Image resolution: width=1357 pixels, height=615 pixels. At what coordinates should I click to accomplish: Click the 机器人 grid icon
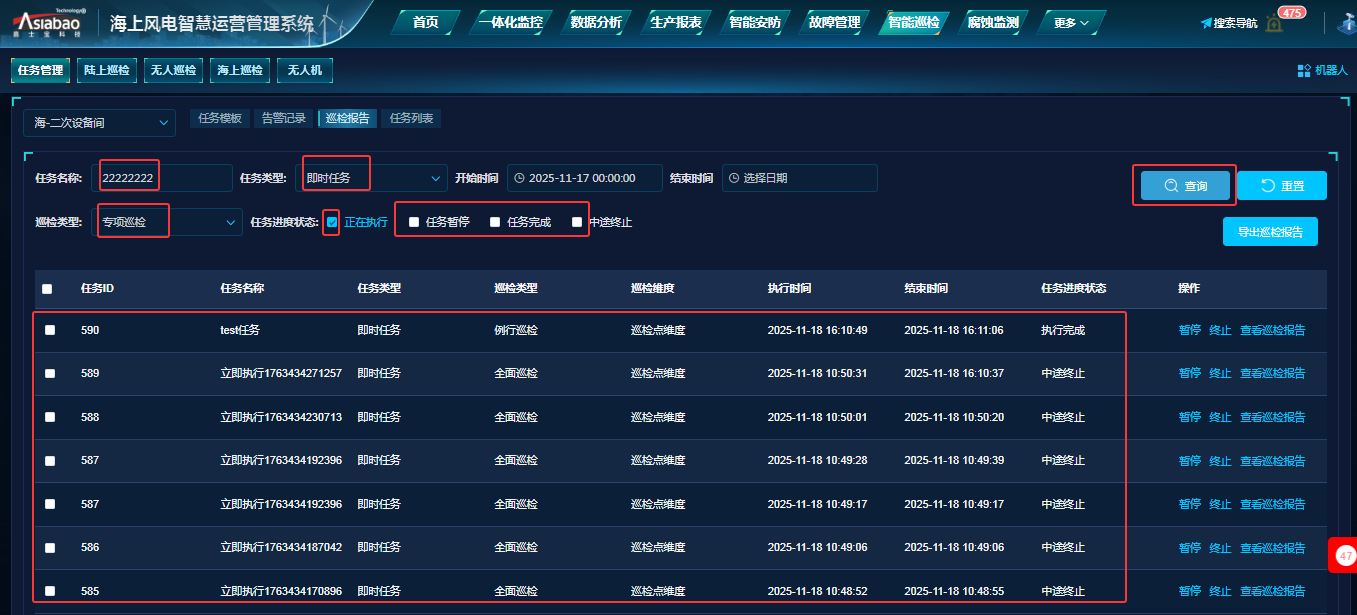1304,70
